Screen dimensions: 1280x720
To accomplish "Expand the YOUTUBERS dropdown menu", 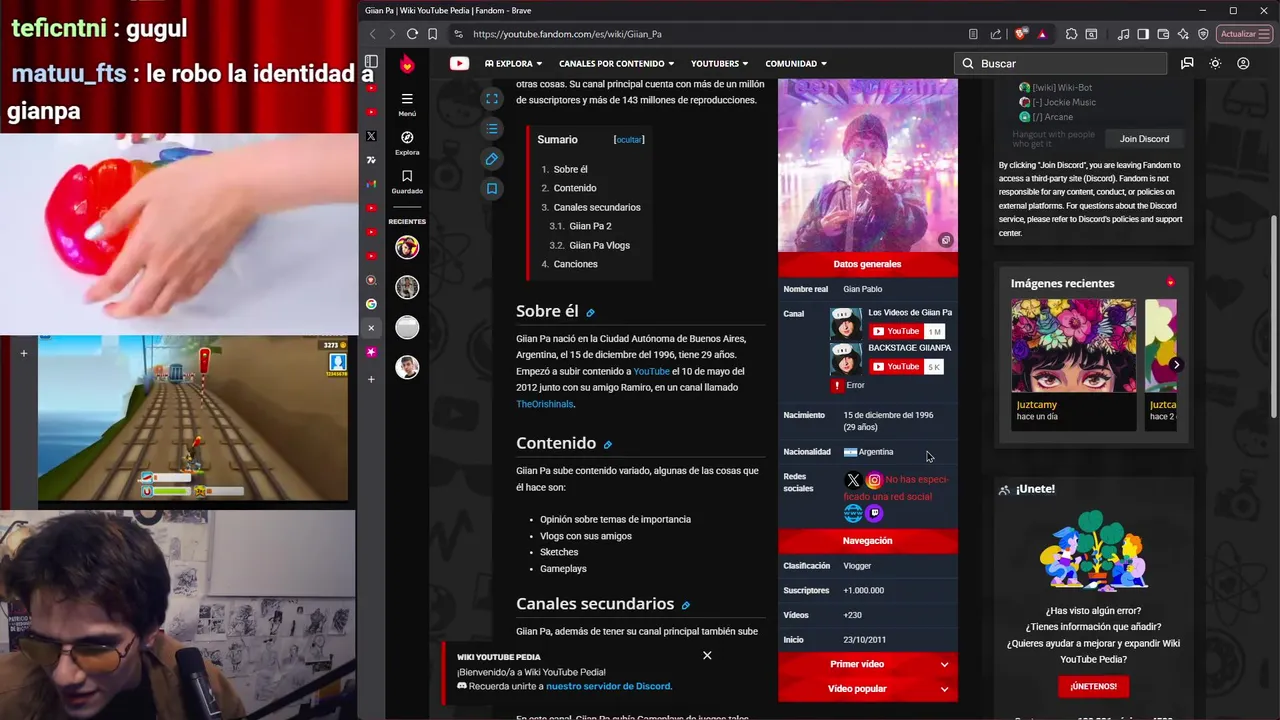I will (x=720, y=63).
